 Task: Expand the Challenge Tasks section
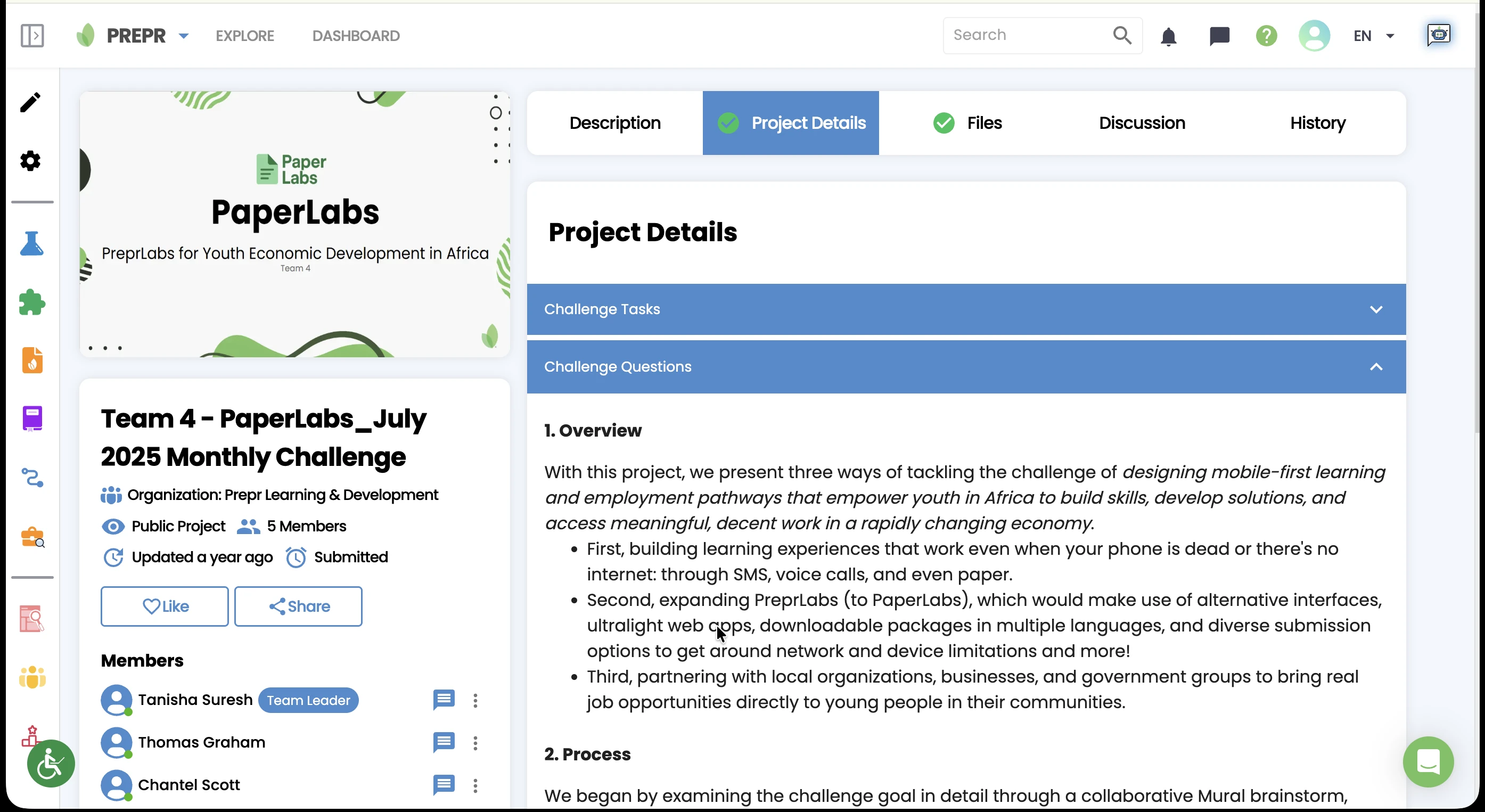(966, 309)
